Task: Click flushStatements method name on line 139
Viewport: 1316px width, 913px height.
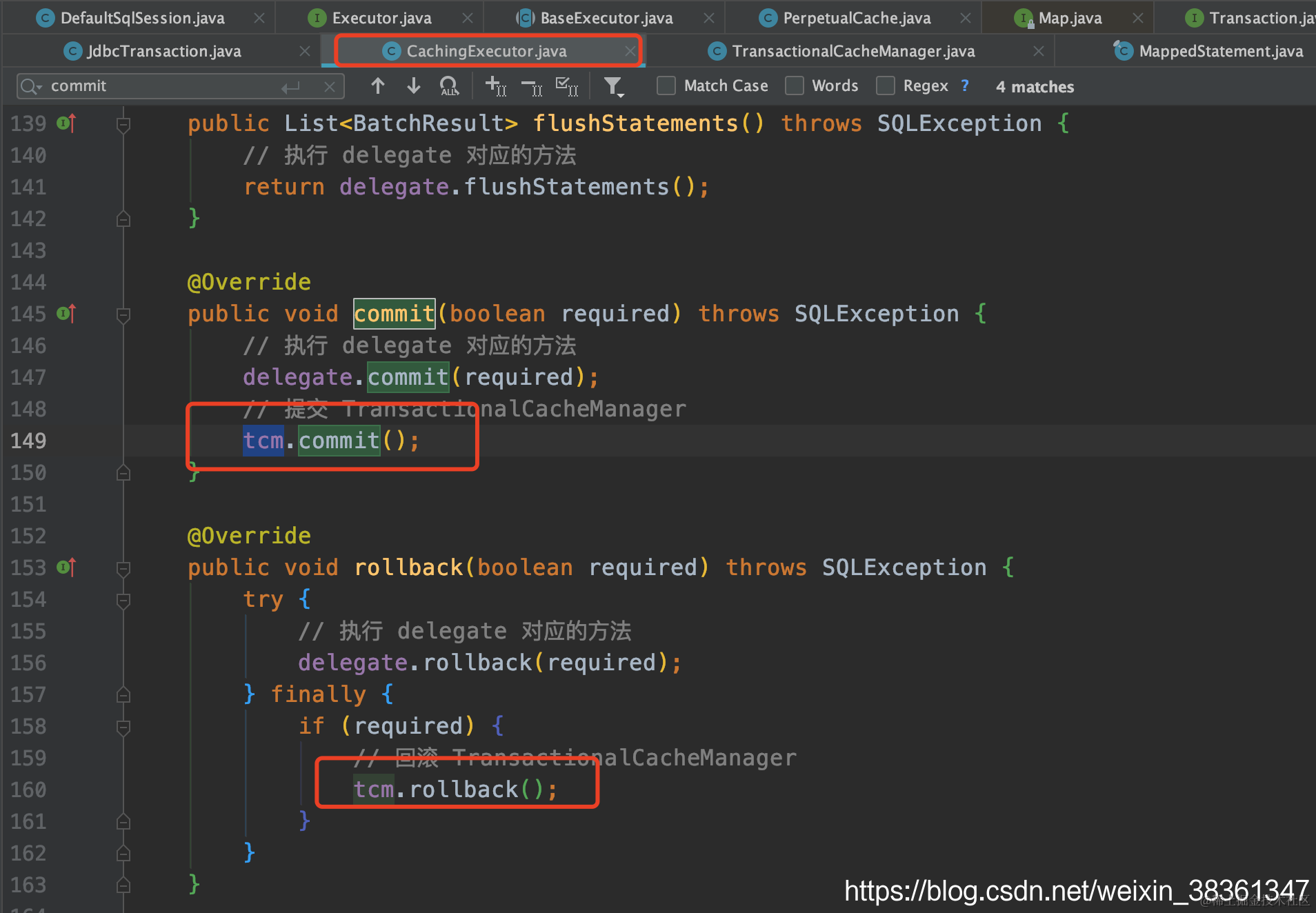Action: [635, 123]
